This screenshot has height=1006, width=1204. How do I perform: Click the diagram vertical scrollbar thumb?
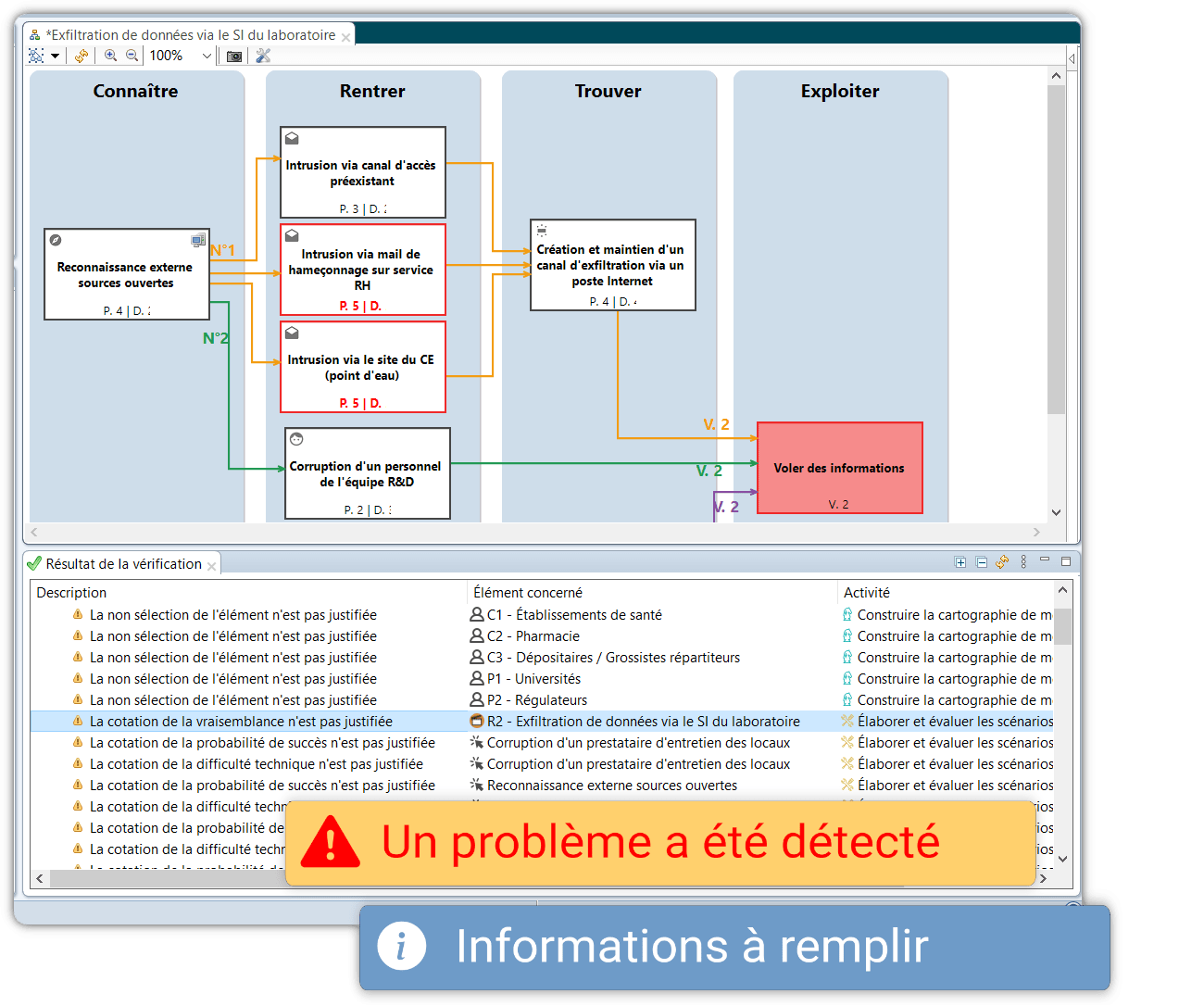[1056, 250]
